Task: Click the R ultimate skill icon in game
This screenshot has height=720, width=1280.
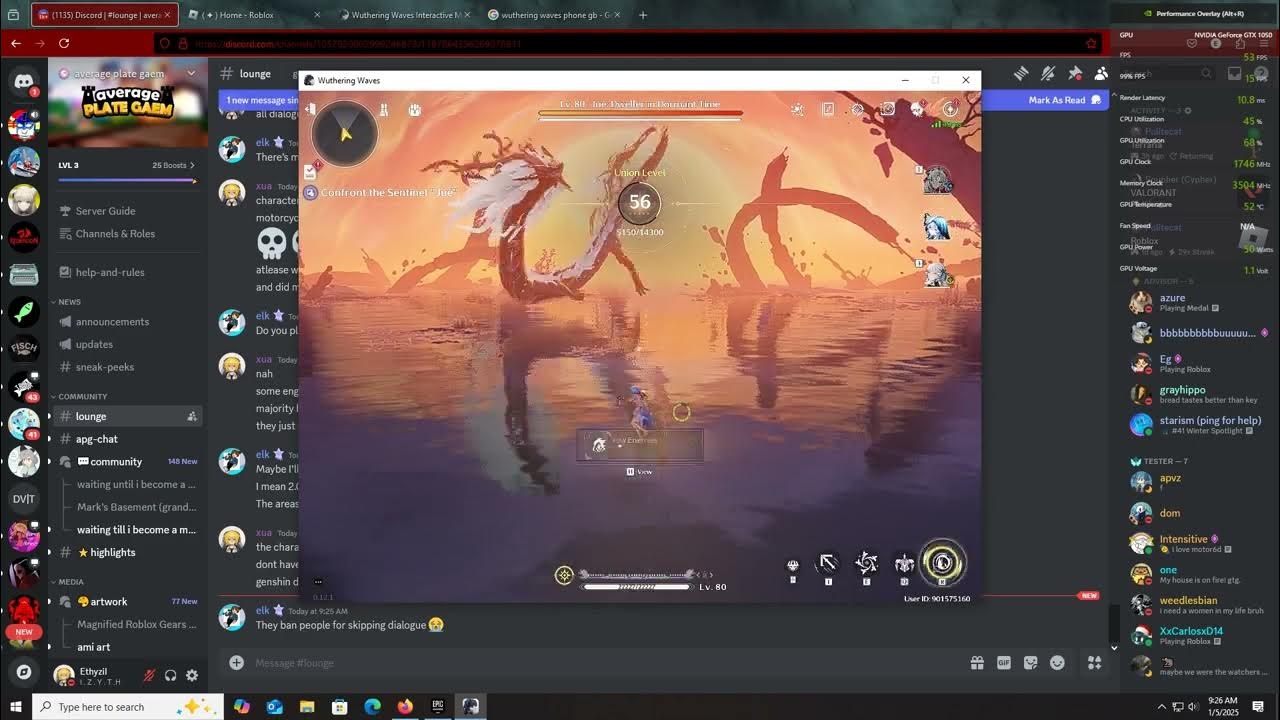Action: click(942, 563)
